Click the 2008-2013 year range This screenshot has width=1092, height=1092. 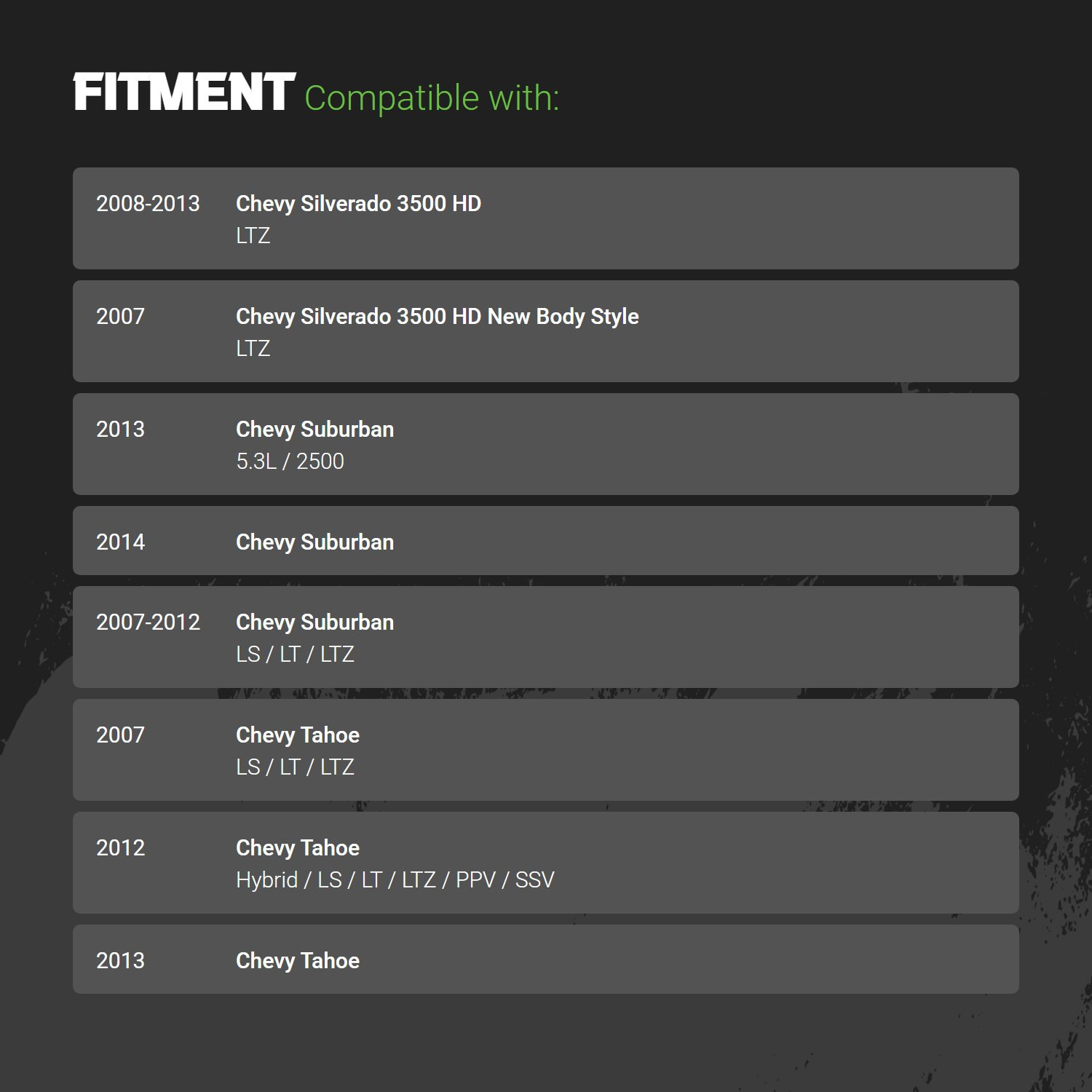(x=148, y=203)
